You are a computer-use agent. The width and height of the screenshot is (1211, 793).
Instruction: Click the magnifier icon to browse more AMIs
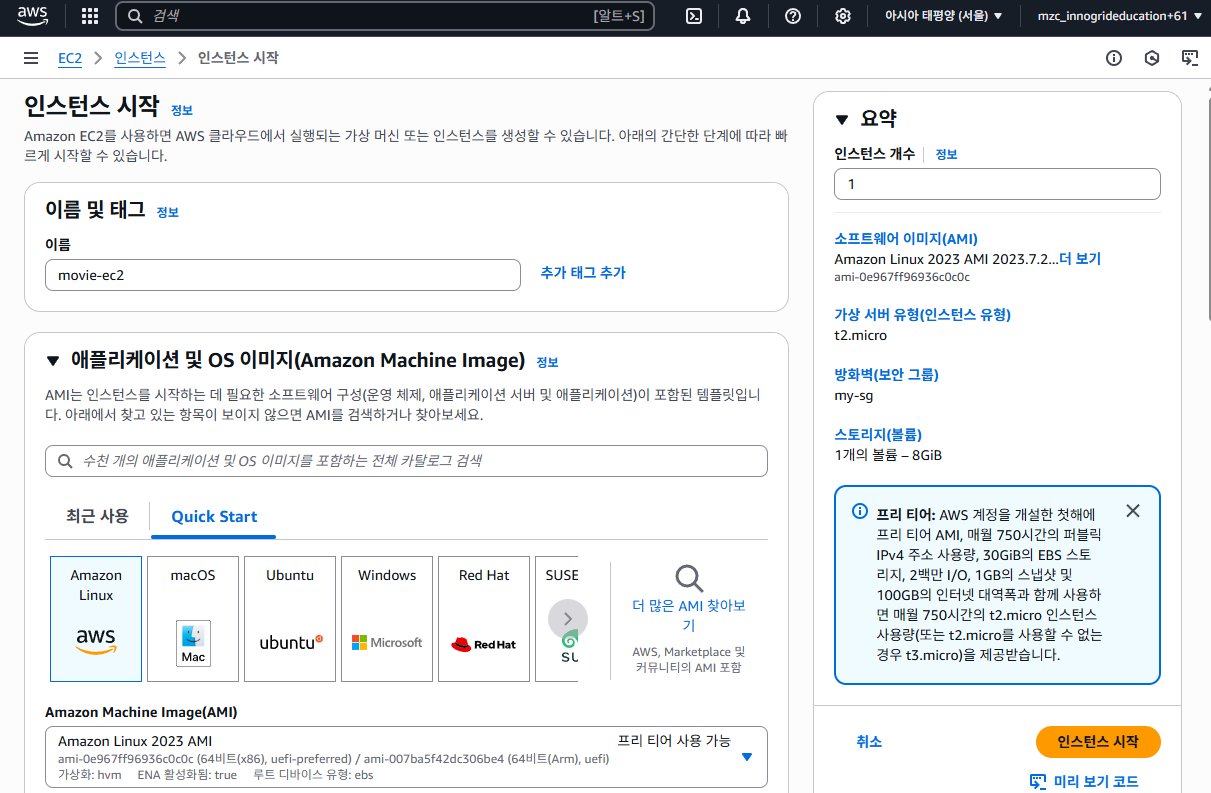(689, 578)
